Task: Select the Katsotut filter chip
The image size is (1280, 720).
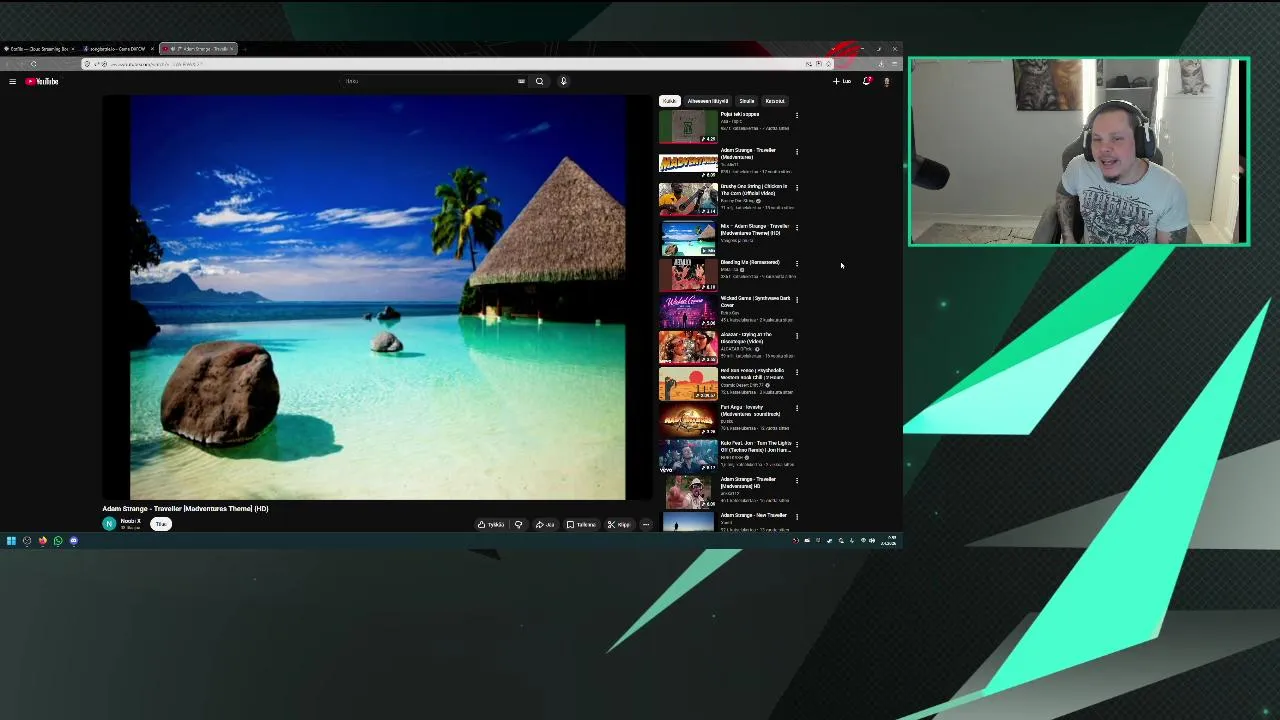Action: [x=775, y=101]
